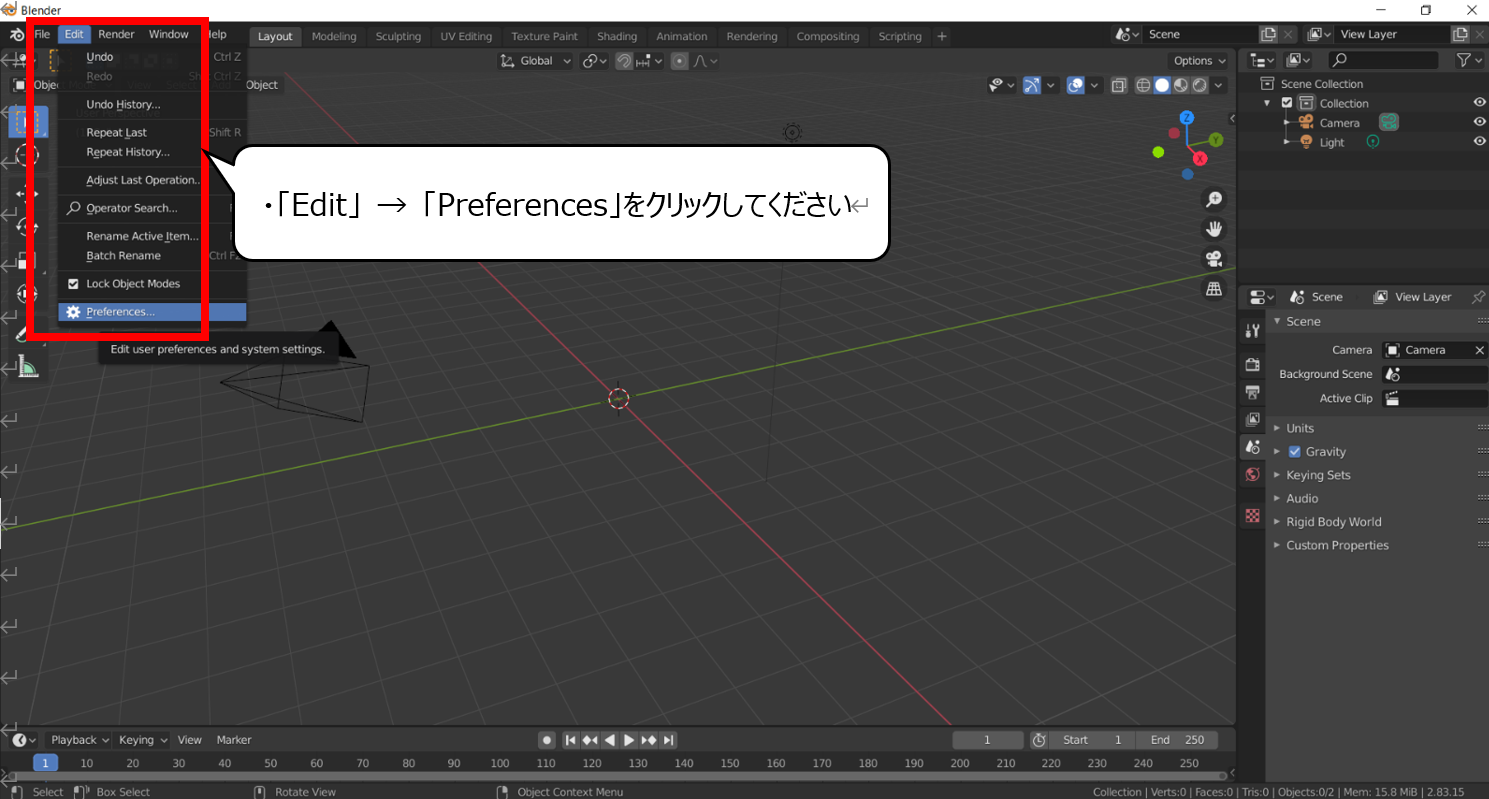This screenshot has width=1489, height=799.
Task: Select the 3D Cursor tool
Action: tap(27, 155)
